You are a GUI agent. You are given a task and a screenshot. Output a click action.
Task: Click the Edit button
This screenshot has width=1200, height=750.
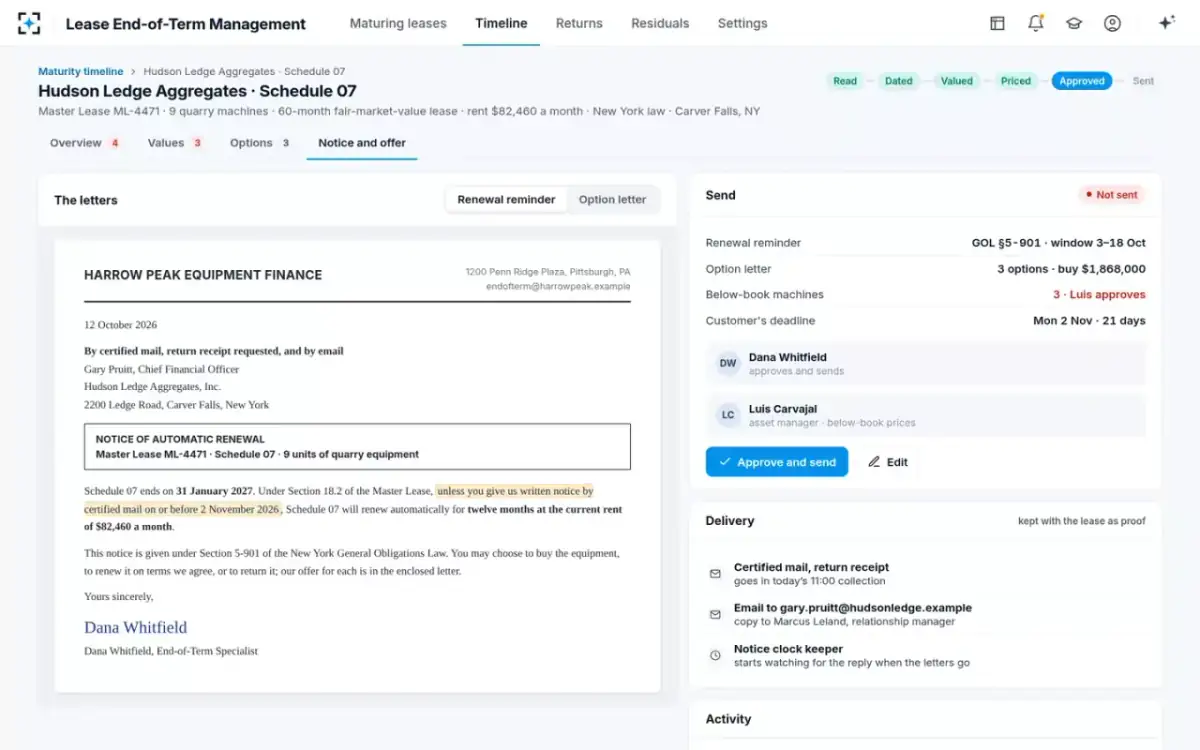[x=888, y=462]
